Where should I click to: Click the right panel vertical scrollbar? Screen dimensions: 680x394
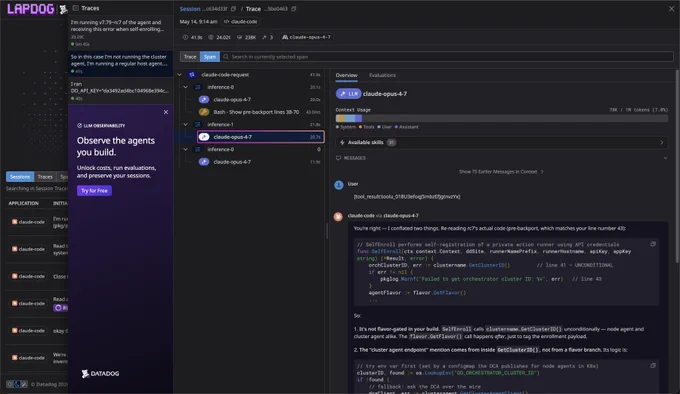(677, 166)
